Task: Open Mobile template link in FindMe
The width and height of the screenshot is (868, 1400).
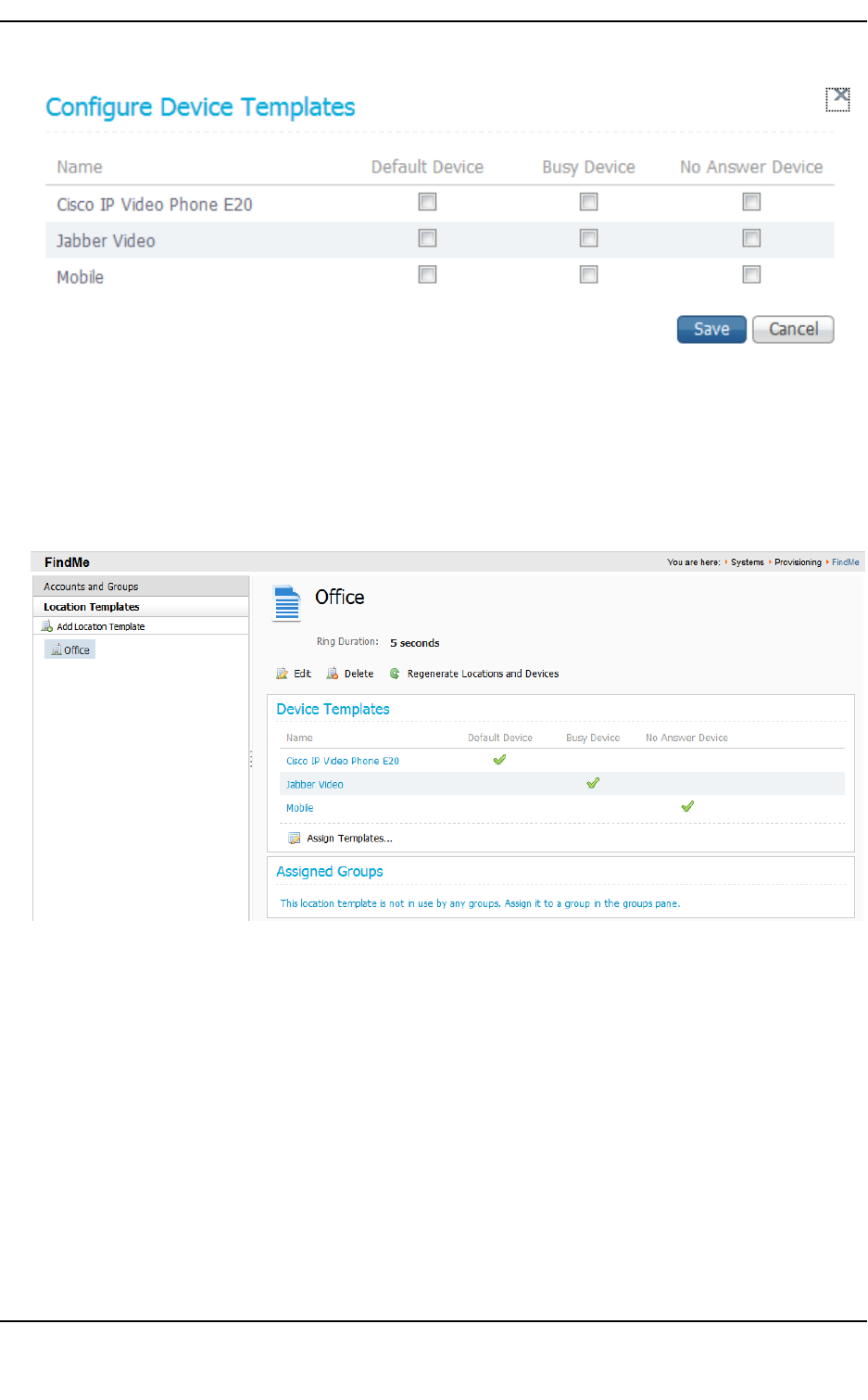Action: tap(300, 808)
